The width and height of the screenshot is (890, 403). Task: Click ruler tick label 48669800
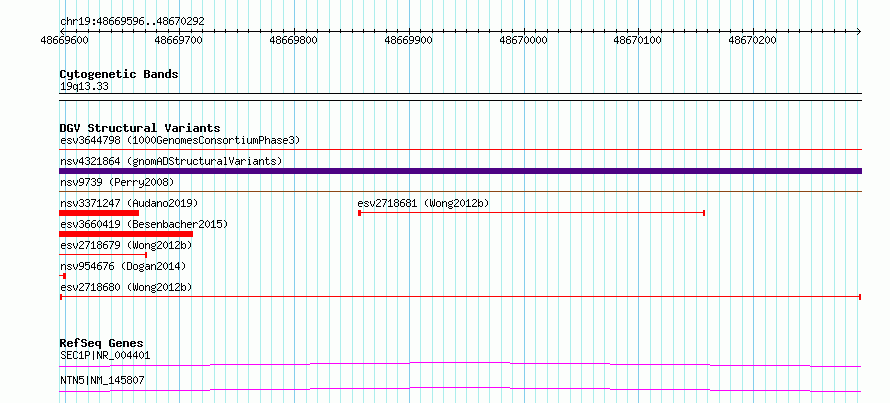[293, 41]
